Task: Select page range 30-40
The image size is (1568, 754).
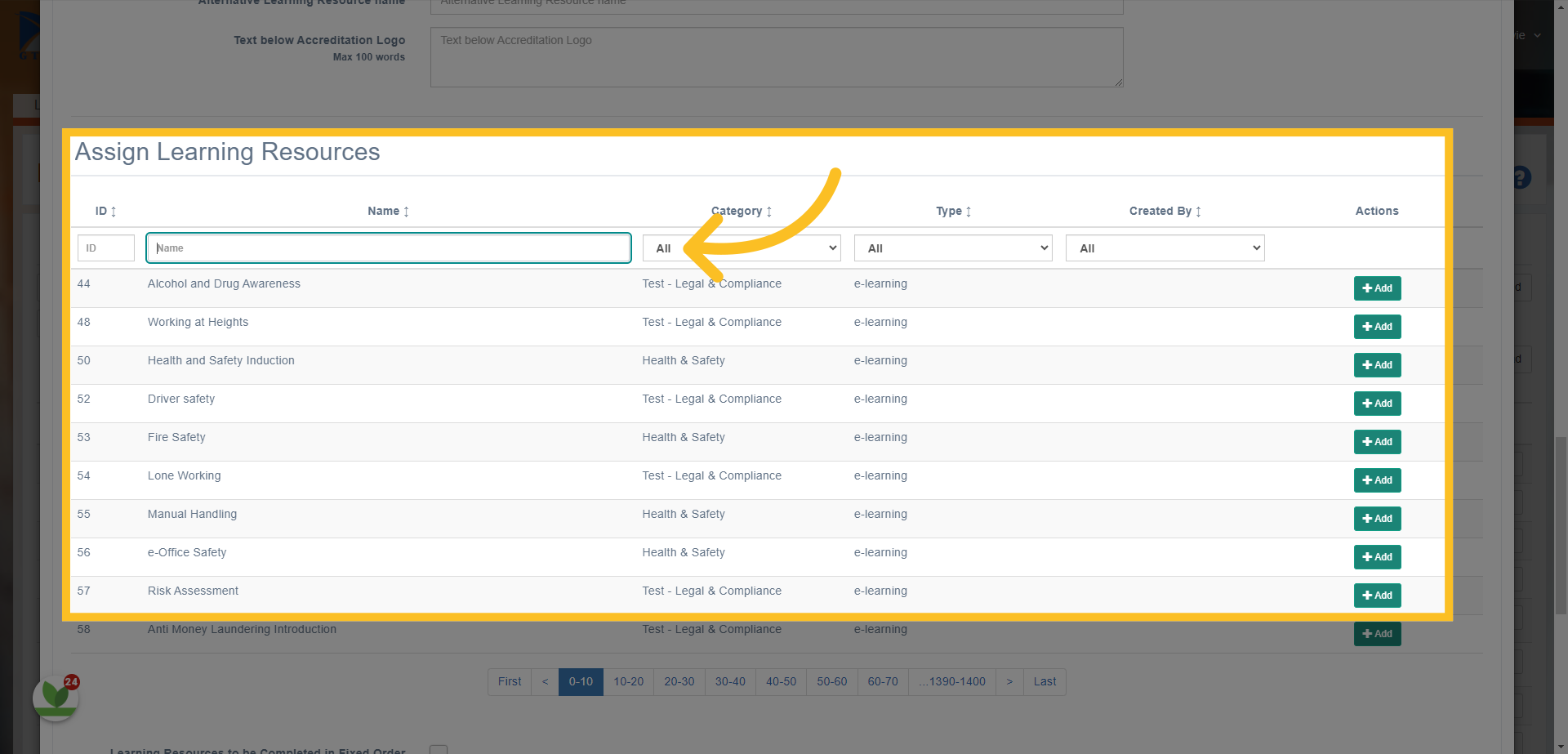Action: click(730, 682)
